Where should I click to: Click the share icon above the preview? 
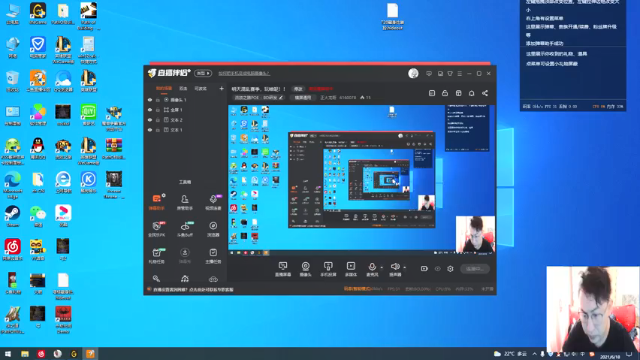click(x=485, y=93)
